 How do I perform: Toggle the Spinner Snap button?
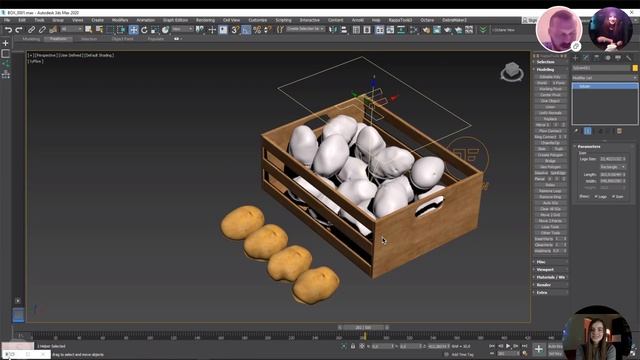(x=268, y=30)
